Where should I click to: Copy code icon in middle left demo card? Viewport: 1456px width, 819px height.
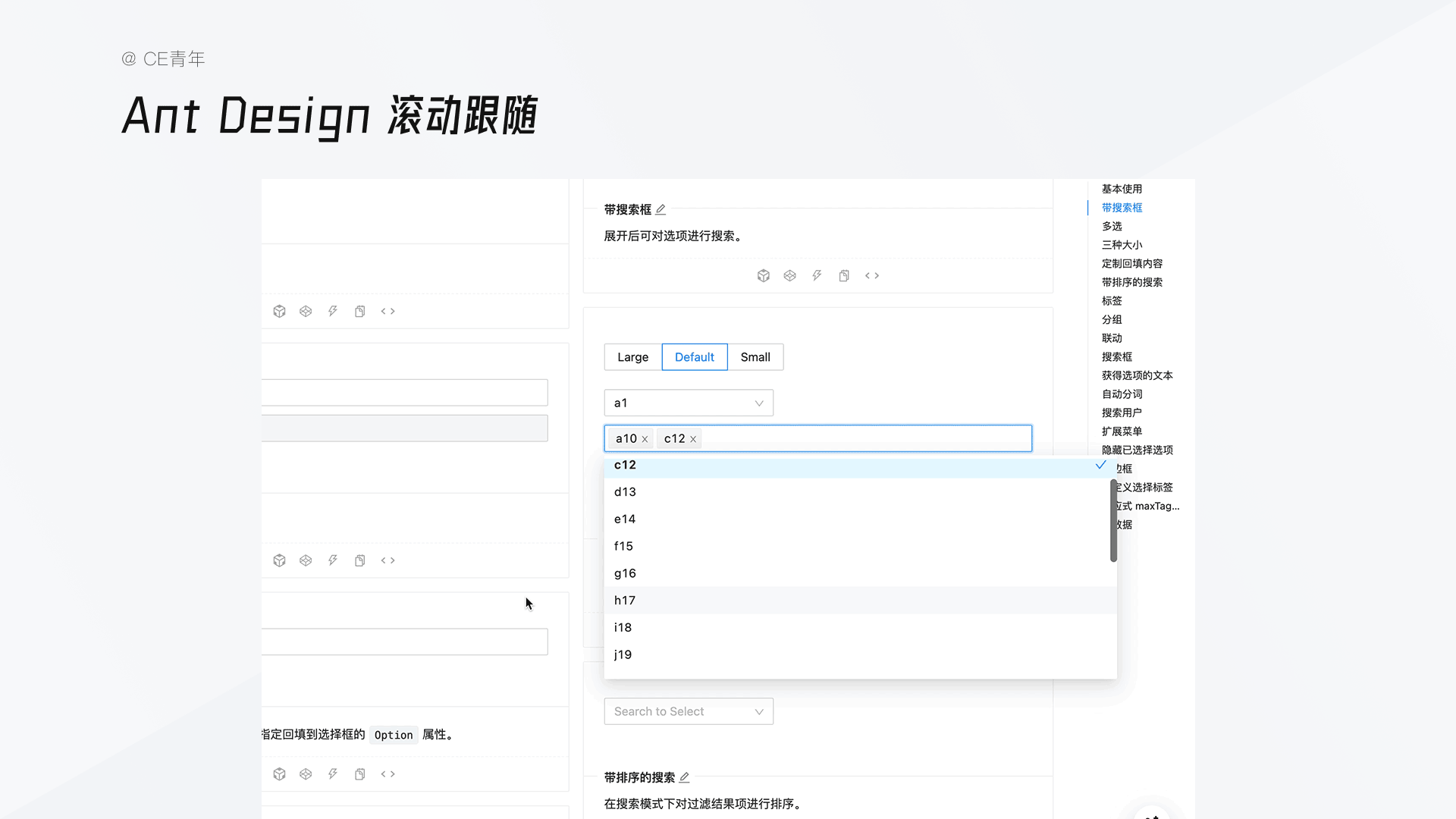[360, 560]
